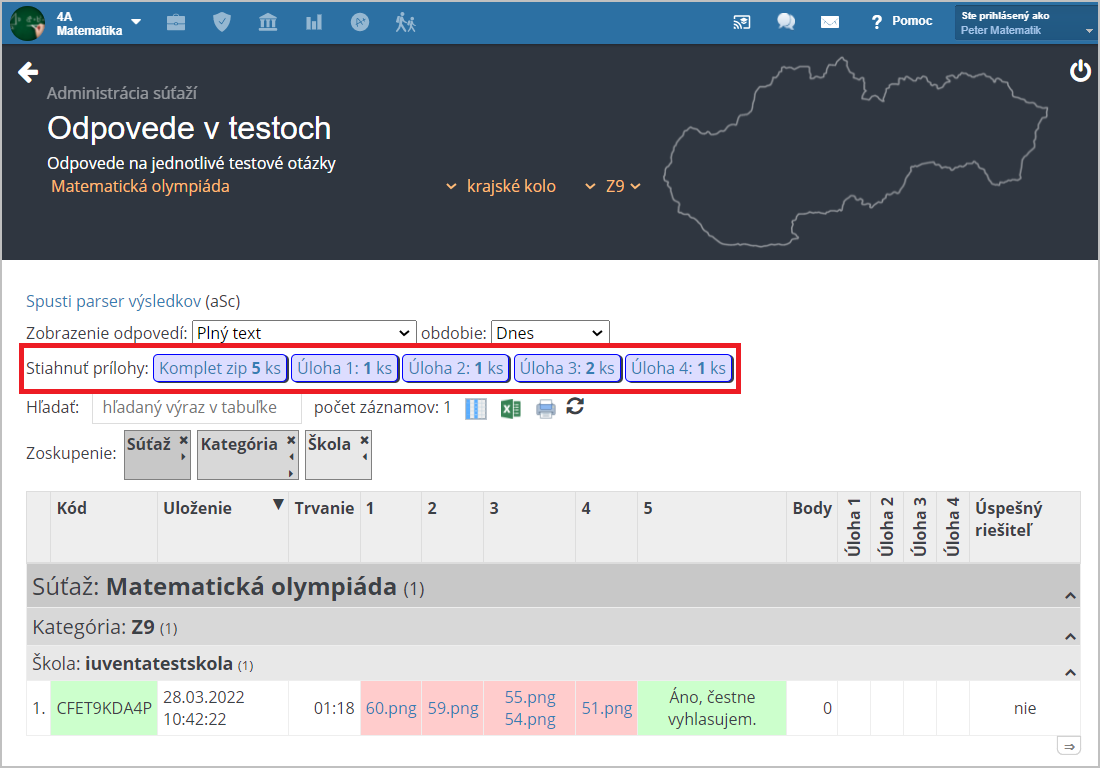
Task: Open the briefcase icon in top bar
Action: [x=176, y=21]
